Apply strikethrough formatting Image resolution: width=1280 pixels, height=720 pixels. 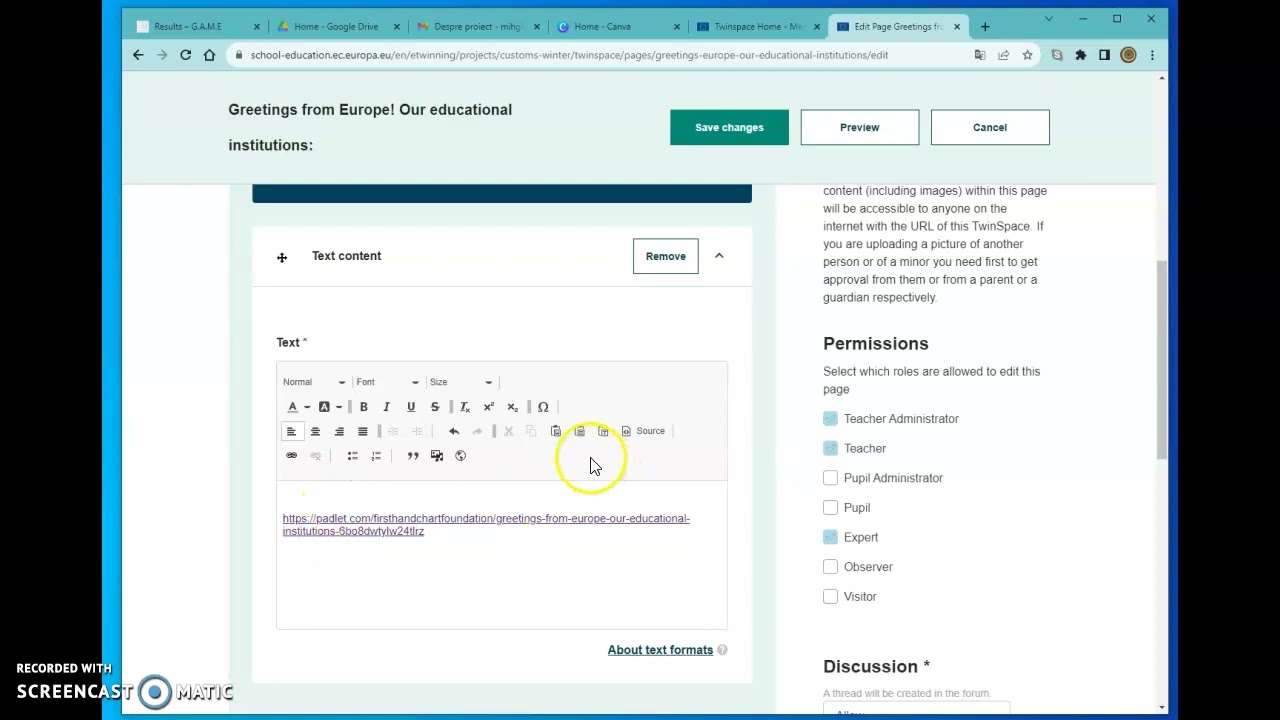pyautogui.click(x=434, y=407)
